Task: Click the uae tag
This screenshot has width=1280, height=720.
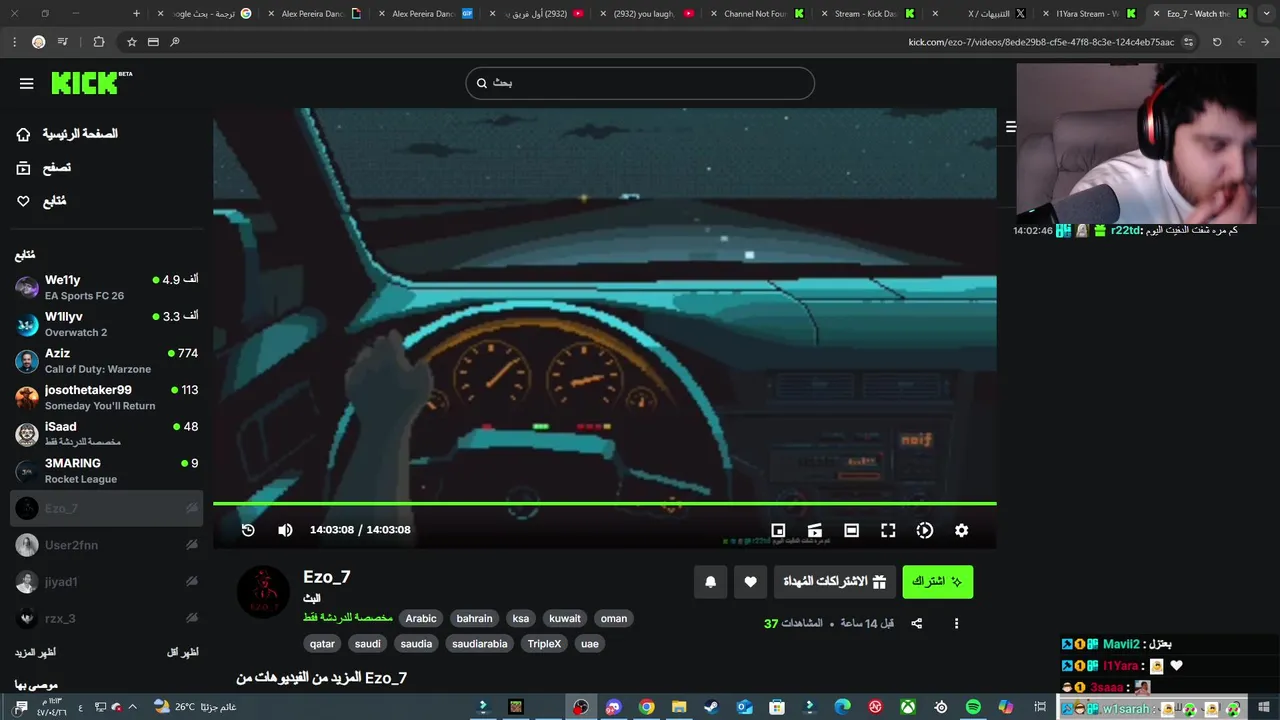Action: coord(590,644)
